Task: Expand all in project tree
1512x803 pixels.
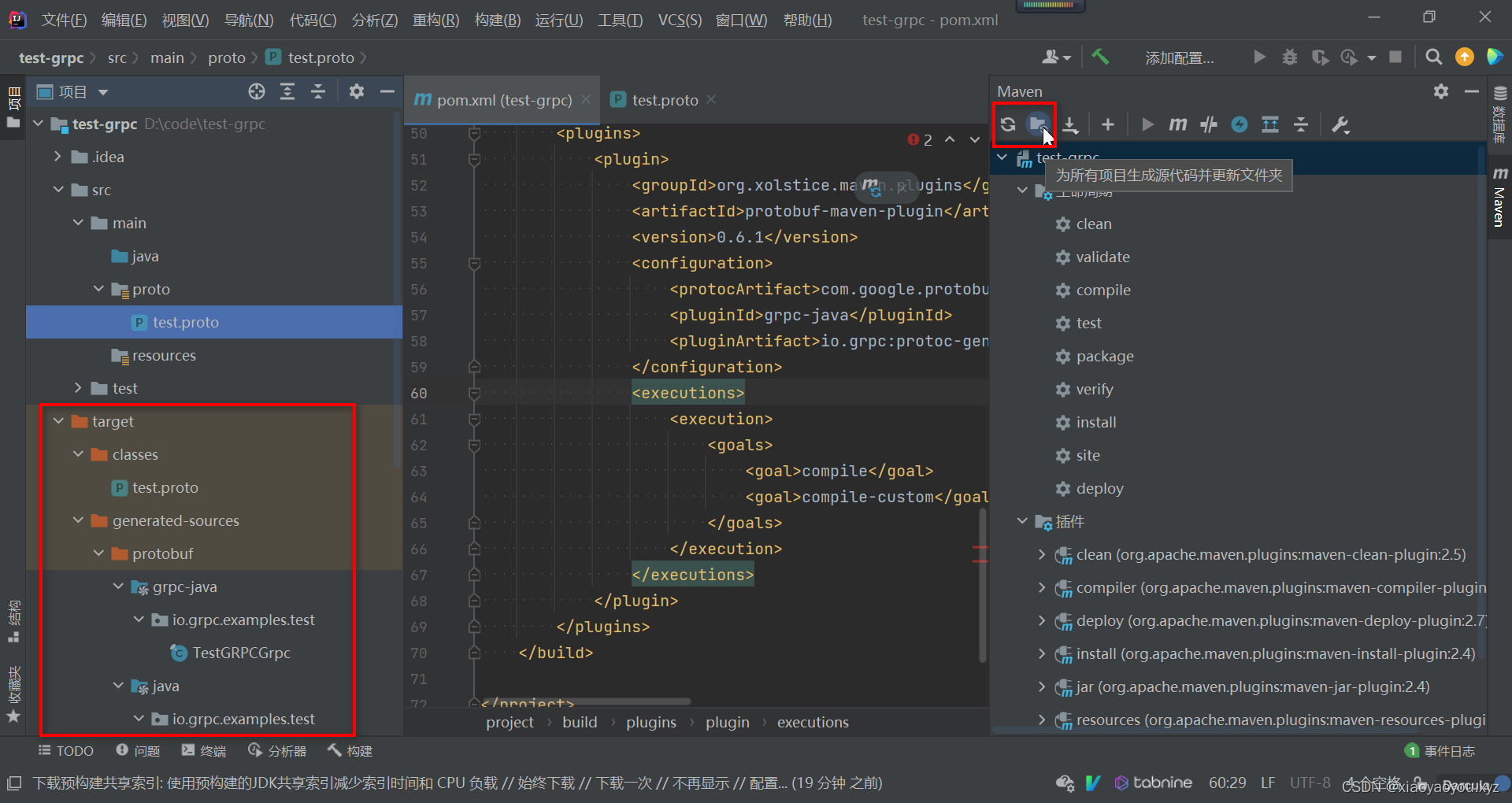Action: (287, 92)
